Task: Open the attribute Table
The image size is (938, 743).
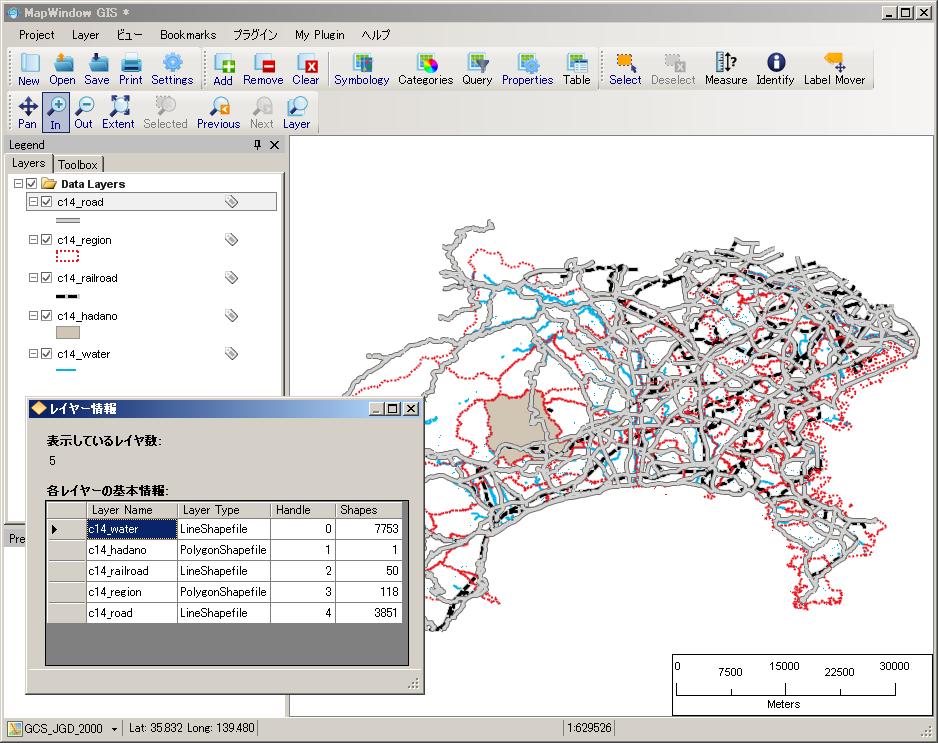Action: [x=577, y=68]
